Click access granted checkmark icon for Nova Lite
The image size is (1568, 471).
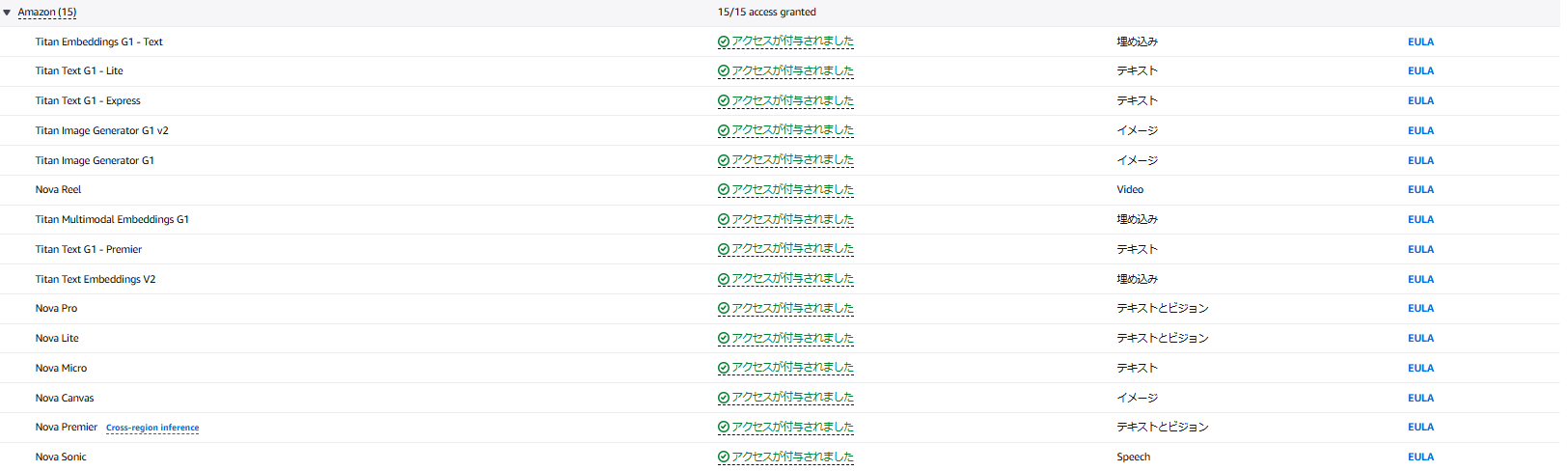point(724,339)
